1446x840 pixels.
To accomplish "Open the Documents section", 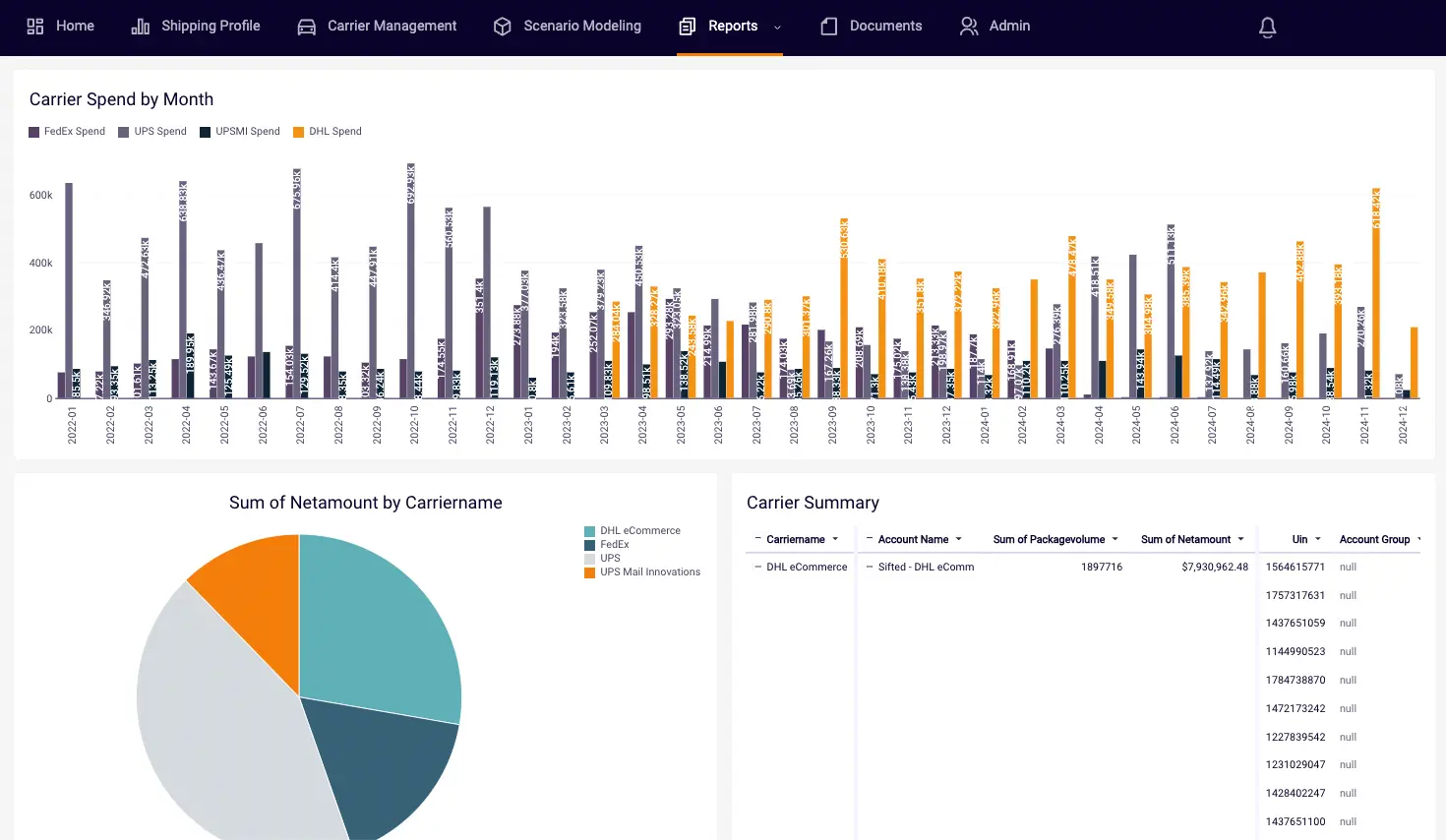I will tap(885, 26).
